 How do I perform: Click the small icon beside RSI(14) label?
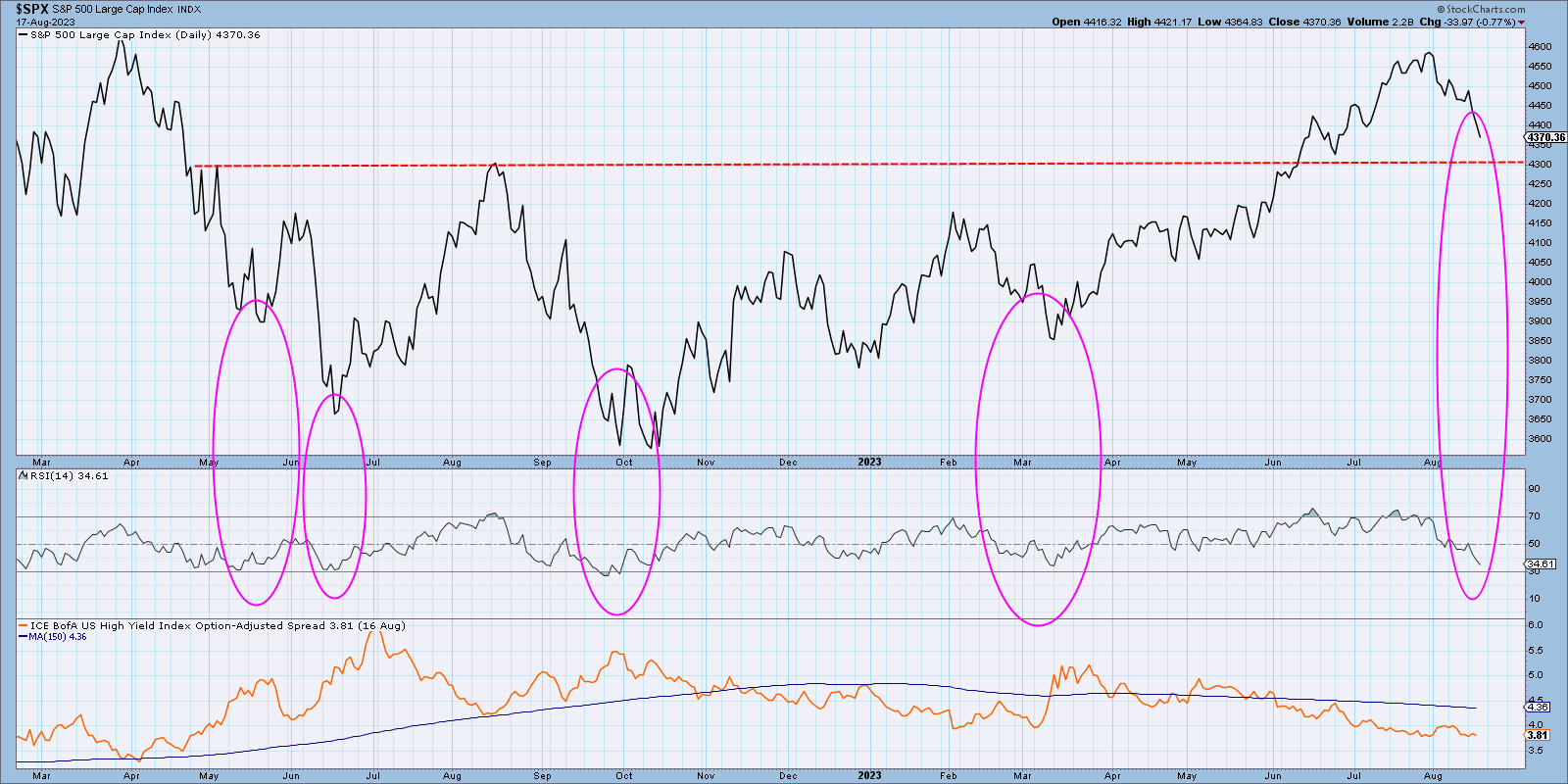click(x=23, y=475)
